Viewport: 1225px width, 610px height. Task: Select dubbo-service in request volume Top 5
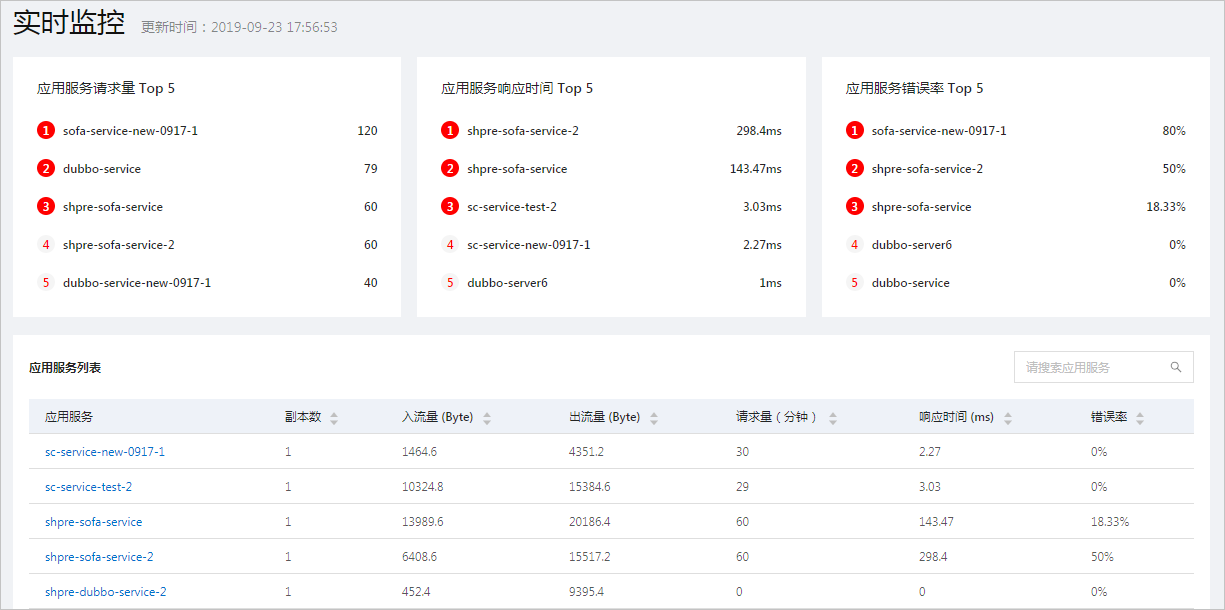(102, 169)
